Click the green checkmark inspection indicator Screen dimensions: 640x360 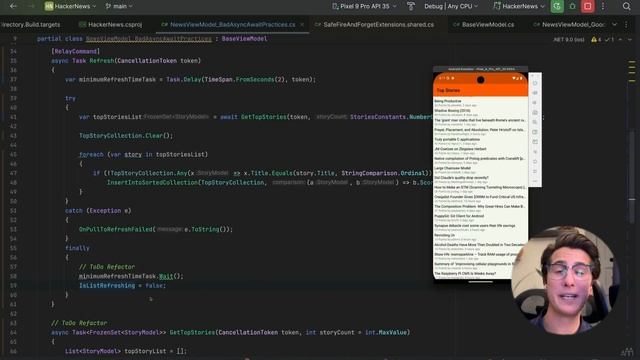tap(609, 40)
